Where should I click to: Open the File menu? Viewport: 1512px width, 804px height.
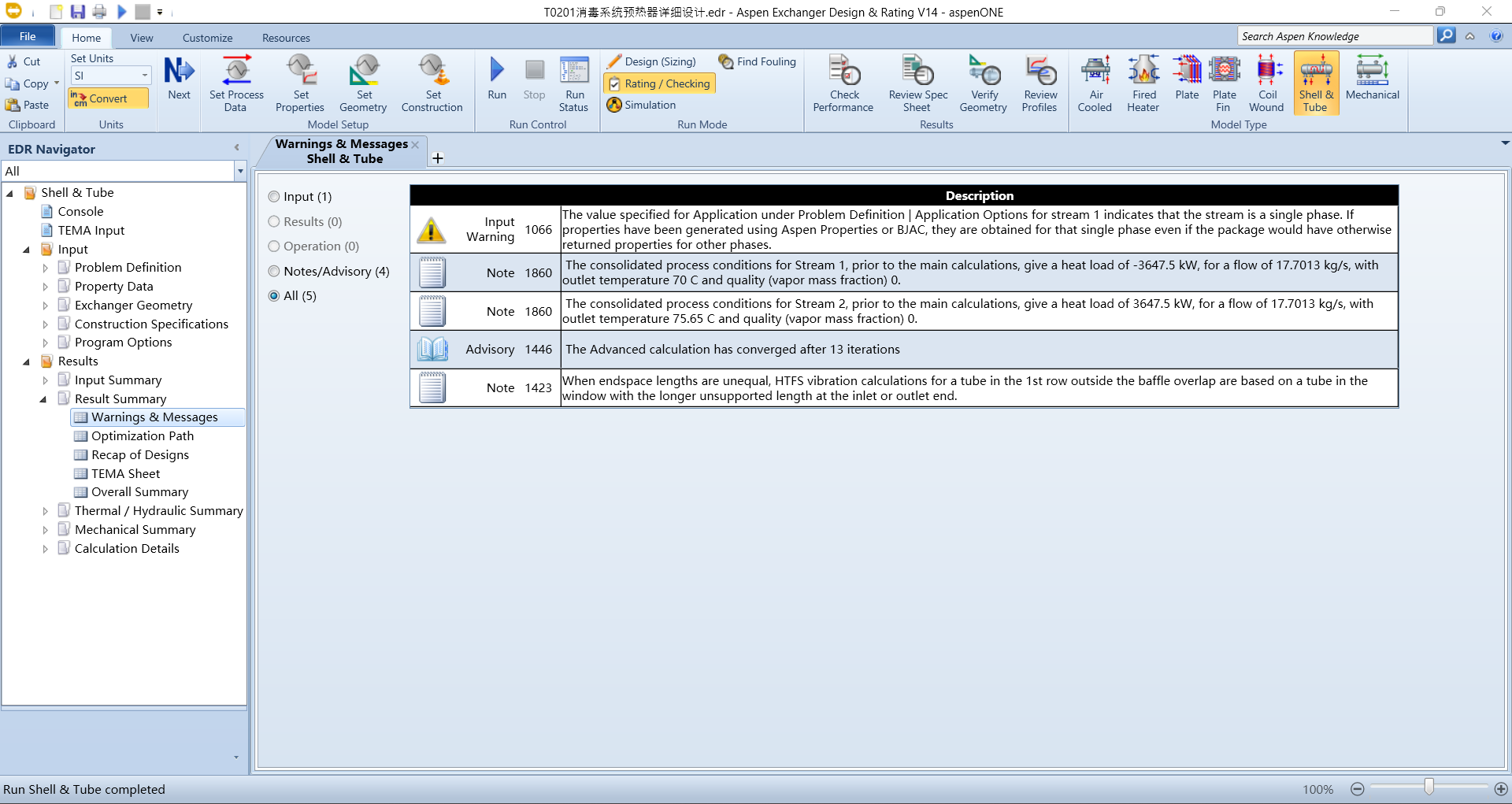pyautogui.click(x=28, y=36)
